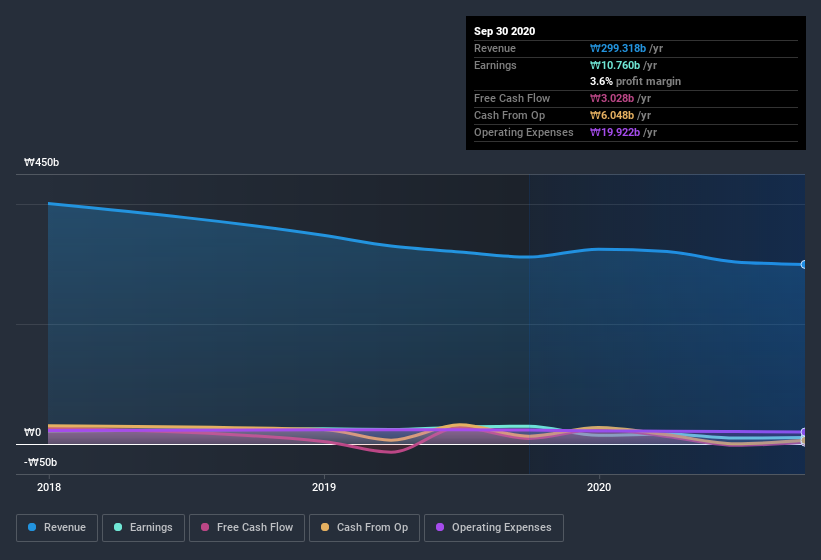The width and height of the screenshot is (821, 560).
Task: Click the ₩19.922b operating expenses value
Action: click(615, 132)
